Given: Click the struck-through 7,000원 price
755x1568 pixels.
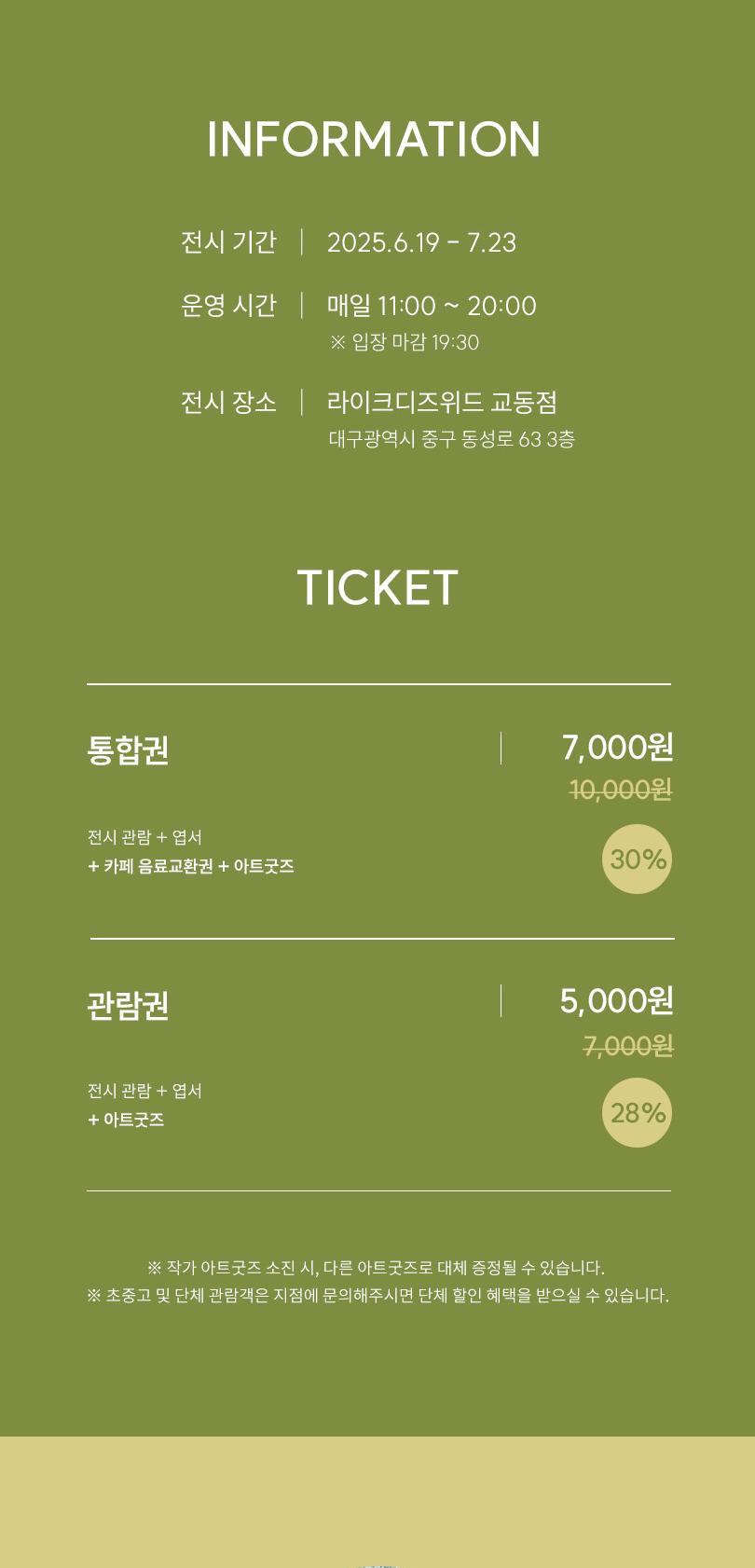Looking at the screenshot, I should [628, 1047].
